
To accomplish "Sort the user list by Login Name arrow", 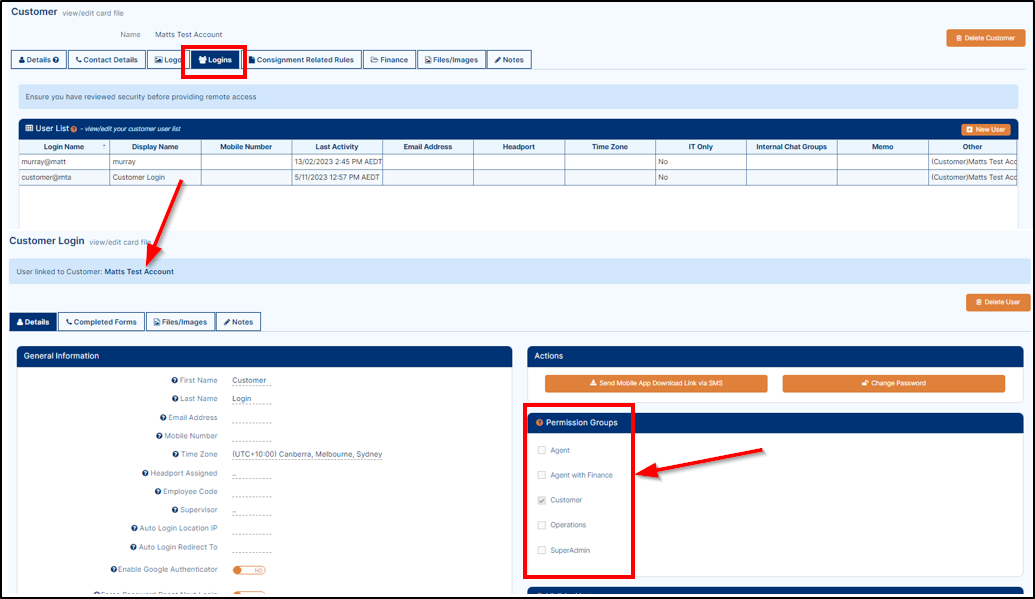I will [x=104, y=147].
